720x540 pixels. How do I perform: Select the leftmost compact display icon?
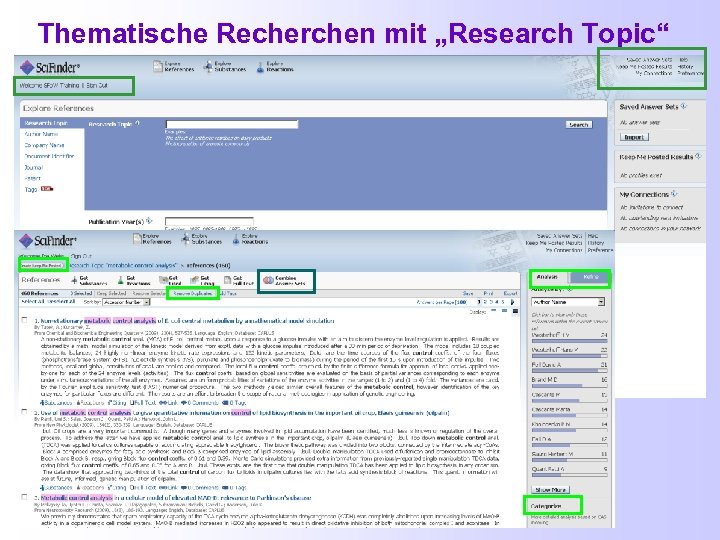(x=494, y=311)
